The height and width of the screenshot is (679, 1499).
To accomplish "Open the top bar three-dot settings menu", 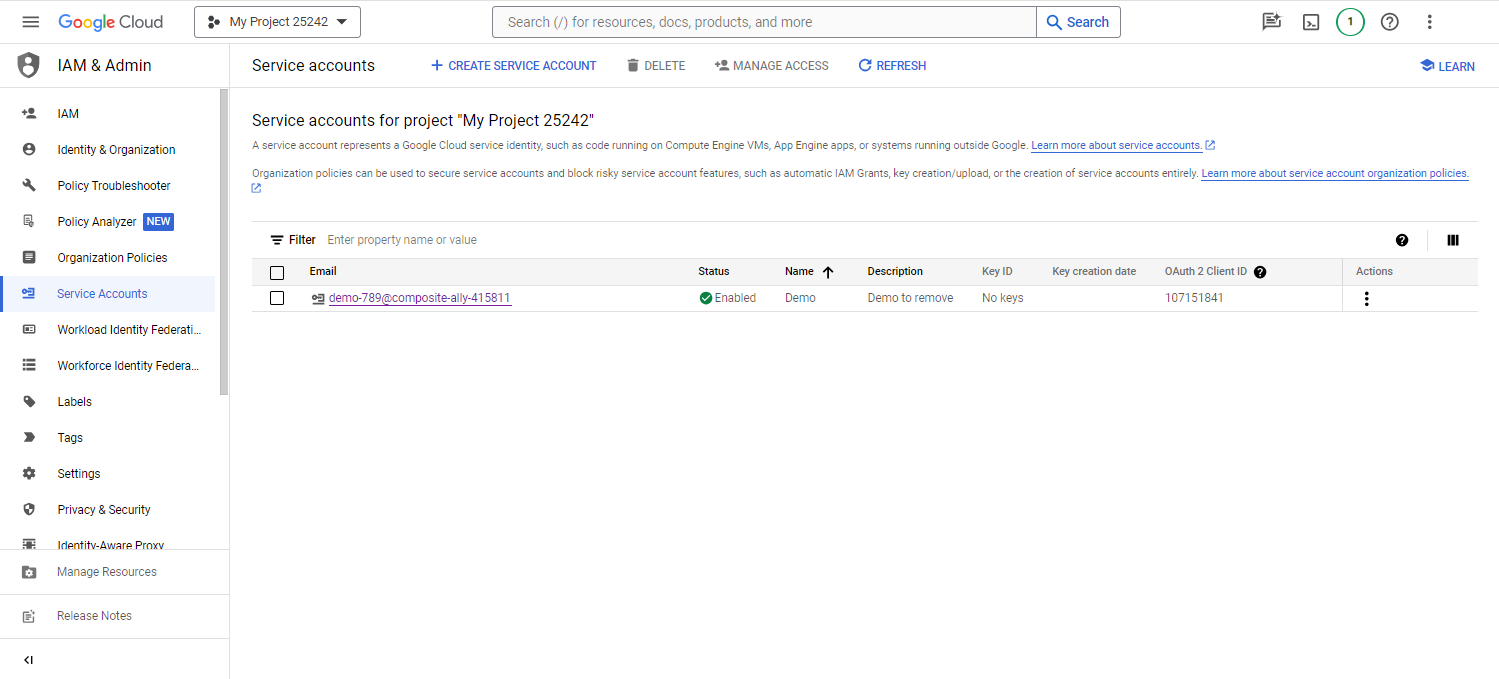I will pyautogui.click(x=1429, y=22).
